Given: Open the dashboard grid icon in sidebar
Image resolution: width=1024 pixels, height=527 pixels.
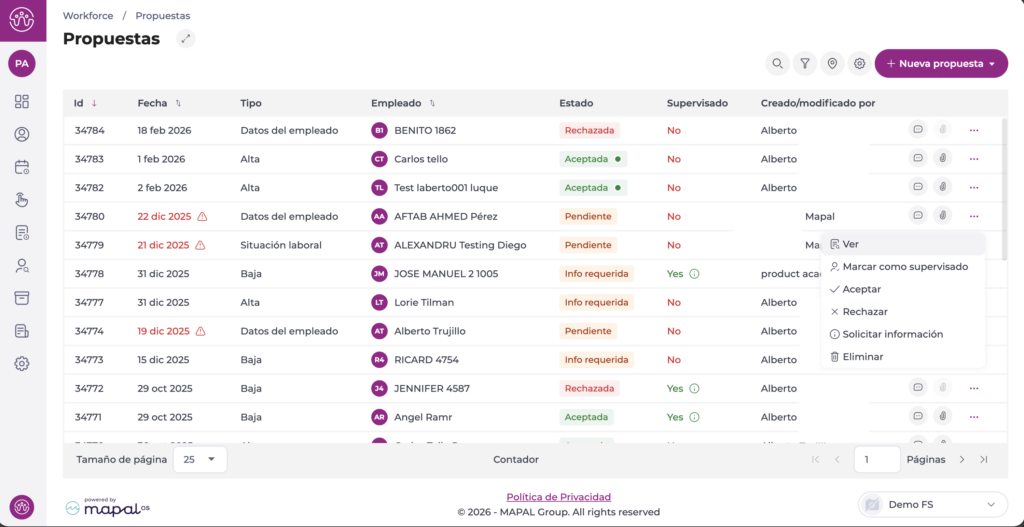Looking at the screenshot, I should (x=22, y=102).
